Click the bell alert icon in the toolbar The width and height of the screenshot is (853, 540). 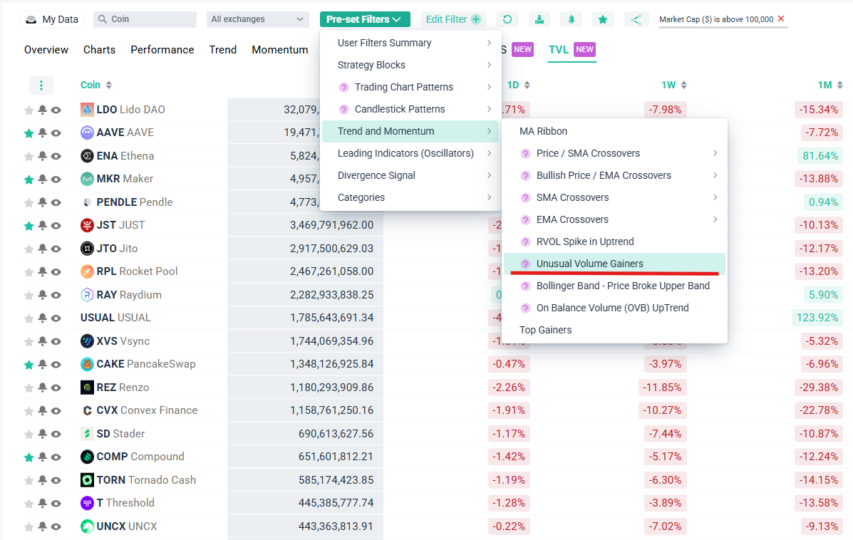coord(571,19)
